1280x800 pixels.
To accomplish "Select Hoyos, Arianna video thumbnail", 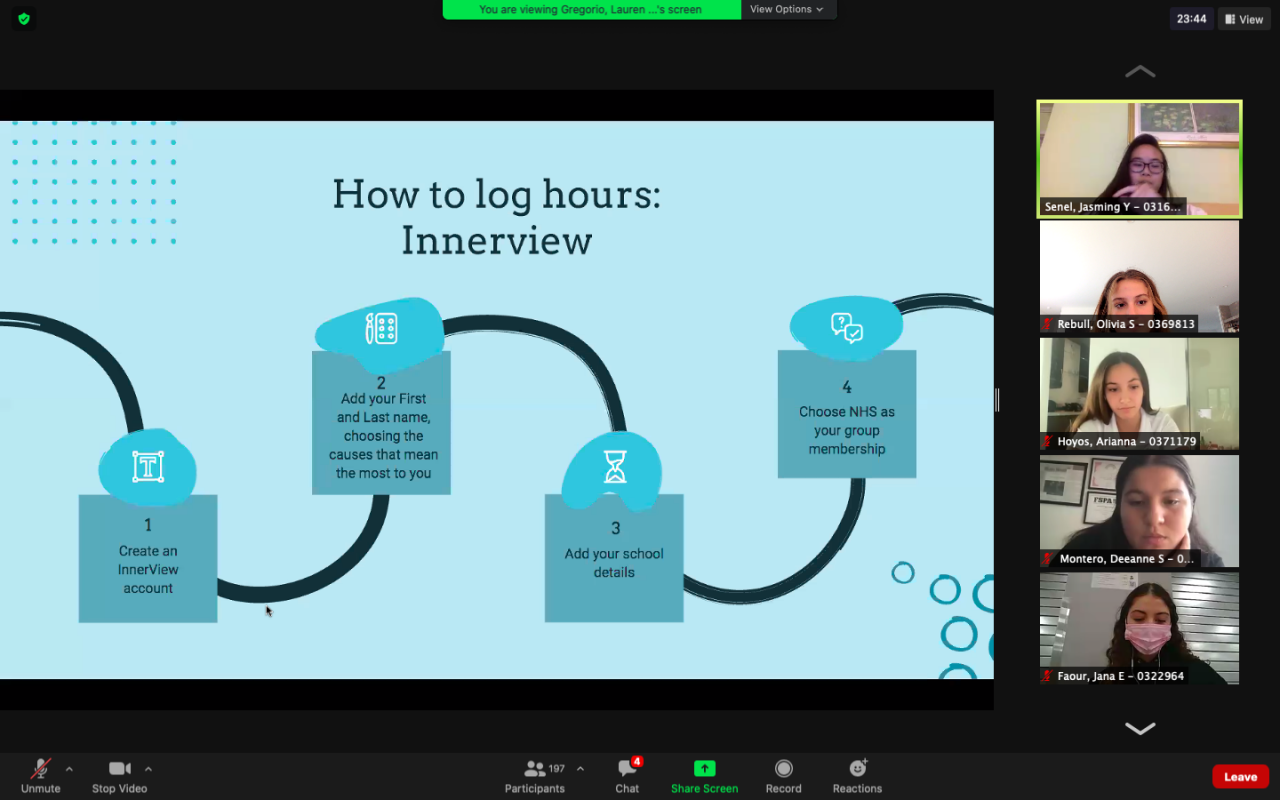I will pyautogui.click(x=1140, y=394).
